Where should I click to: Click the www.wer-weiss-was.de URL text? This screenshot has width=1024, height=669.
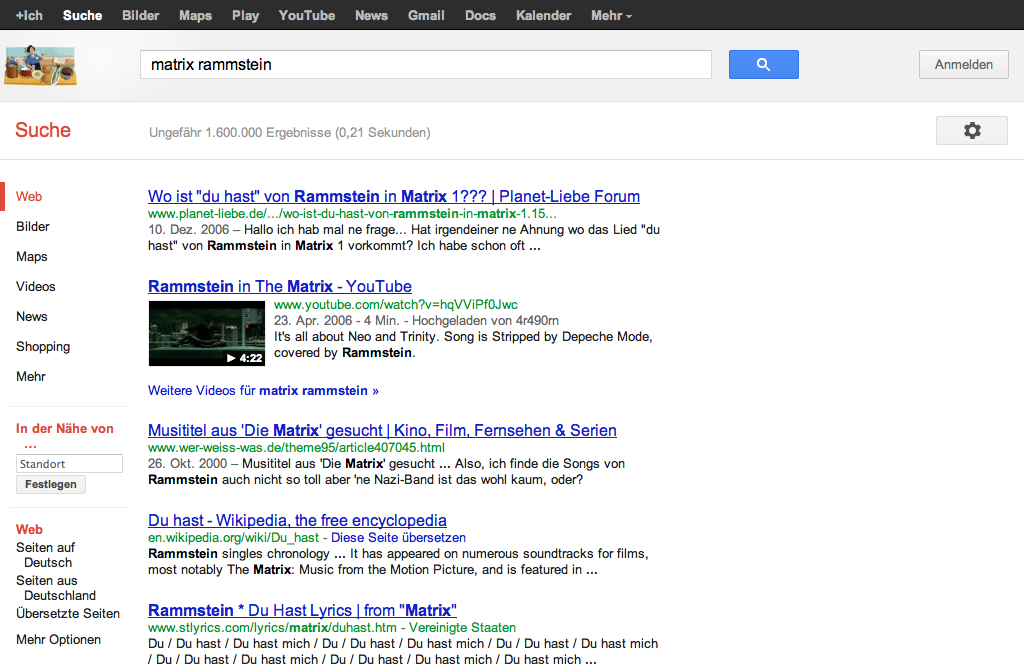pyautogui.click(x=296, y=448)
